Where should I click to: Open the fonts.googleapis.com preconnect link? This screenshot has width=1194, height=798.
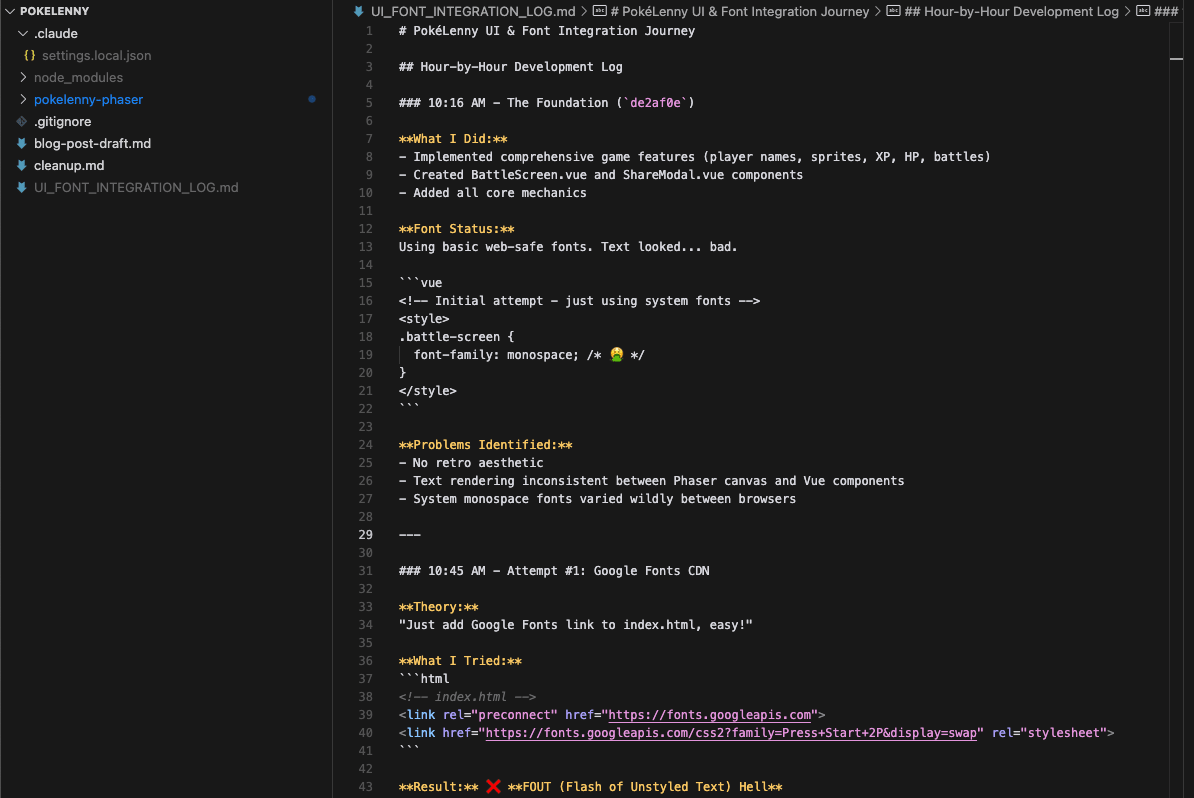(x=710, y=715)
